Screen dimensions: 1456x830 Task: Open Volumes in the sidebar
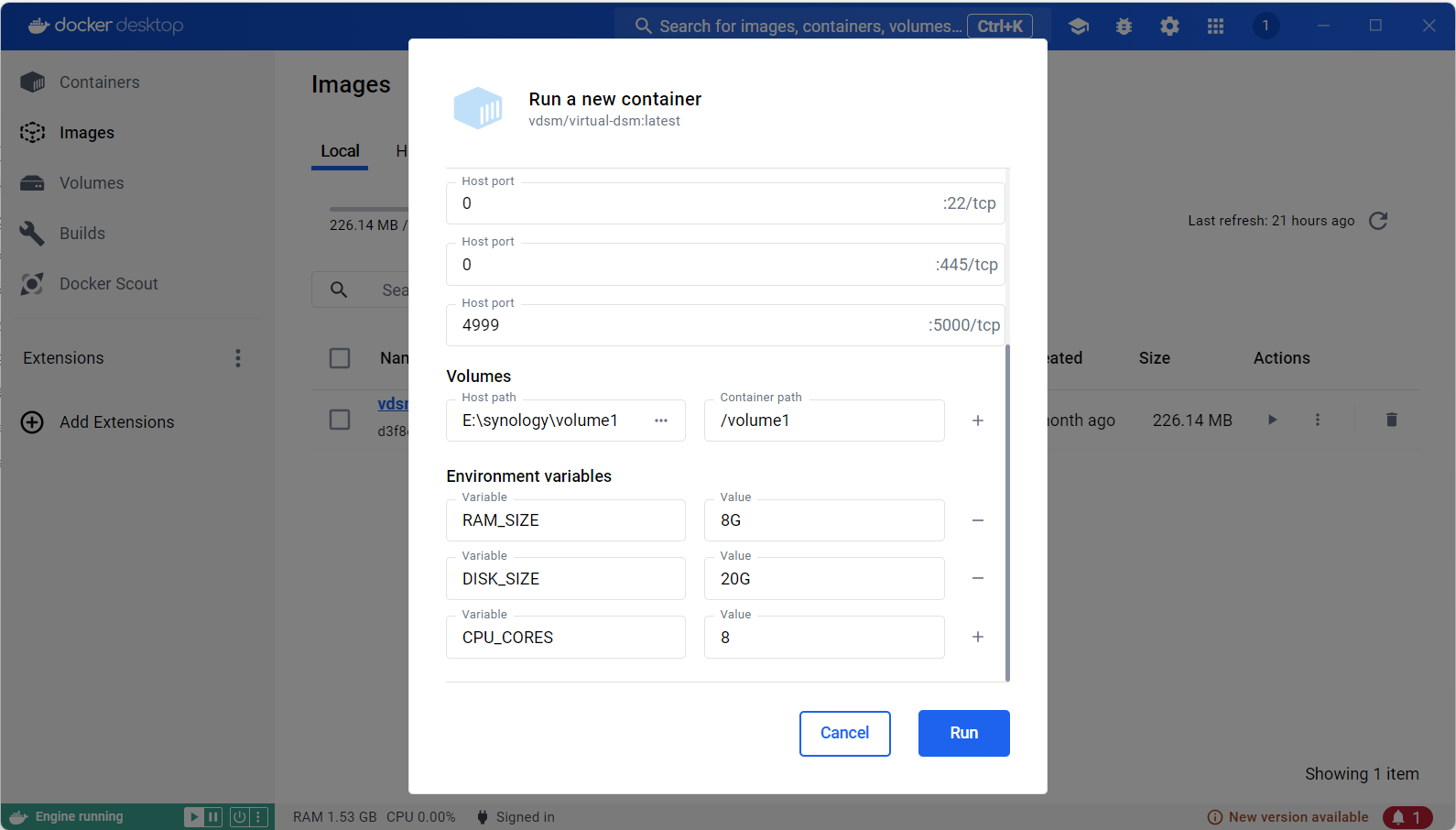pyautogui.click(x=92, y=183)
